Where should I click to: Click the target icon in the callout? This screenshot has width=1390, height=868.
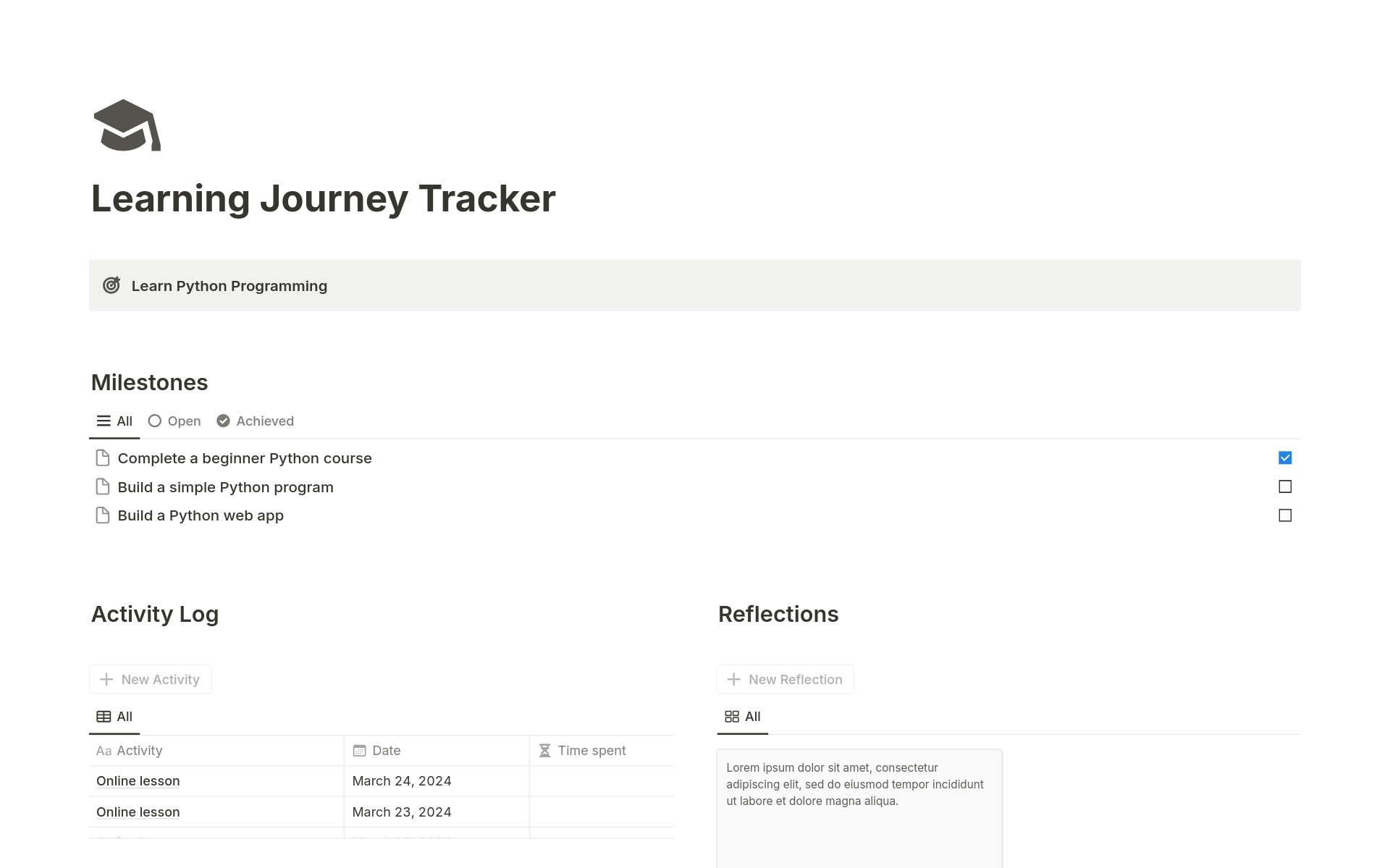tap(111, 285)
